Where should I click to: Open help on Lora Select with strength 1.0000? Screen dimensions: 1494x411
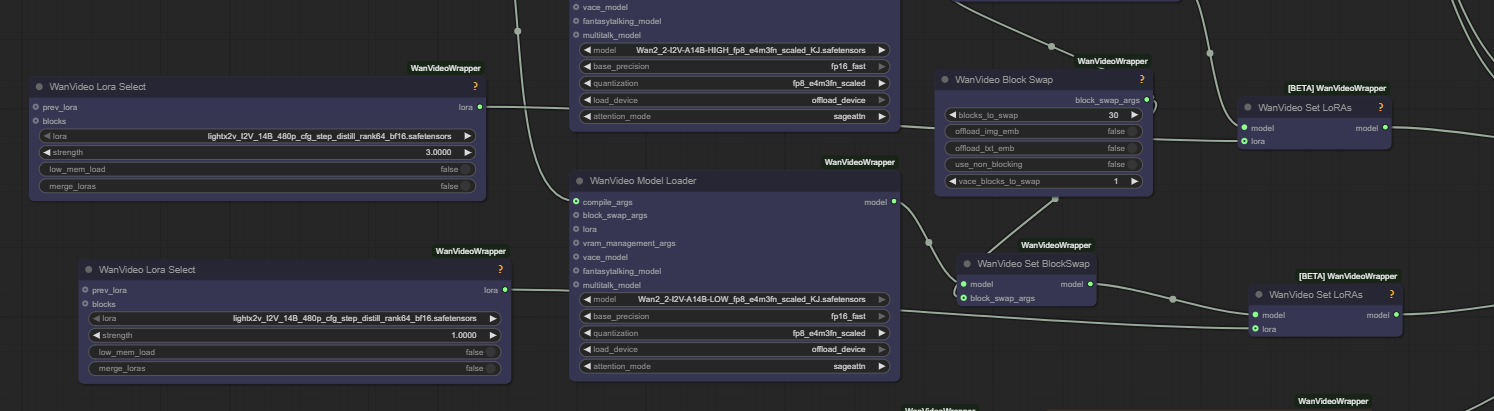pos(500,270)
